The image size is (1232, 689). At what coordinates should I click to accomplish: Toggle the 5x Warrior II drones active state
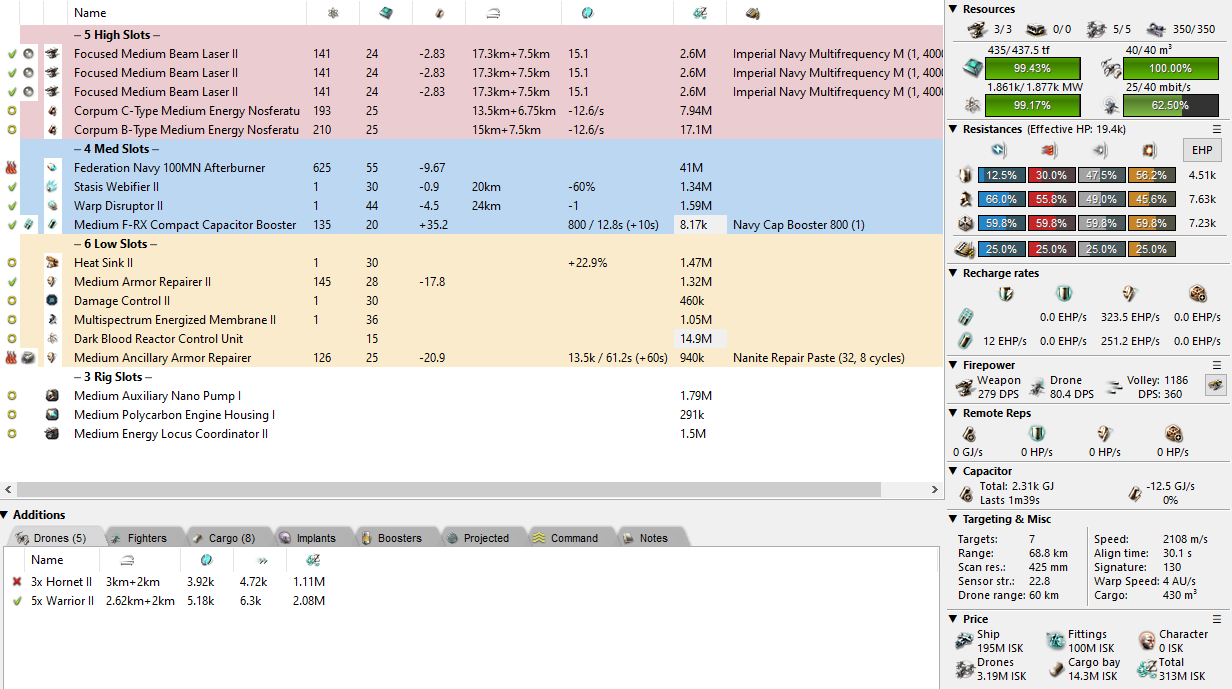pos(16,601)
